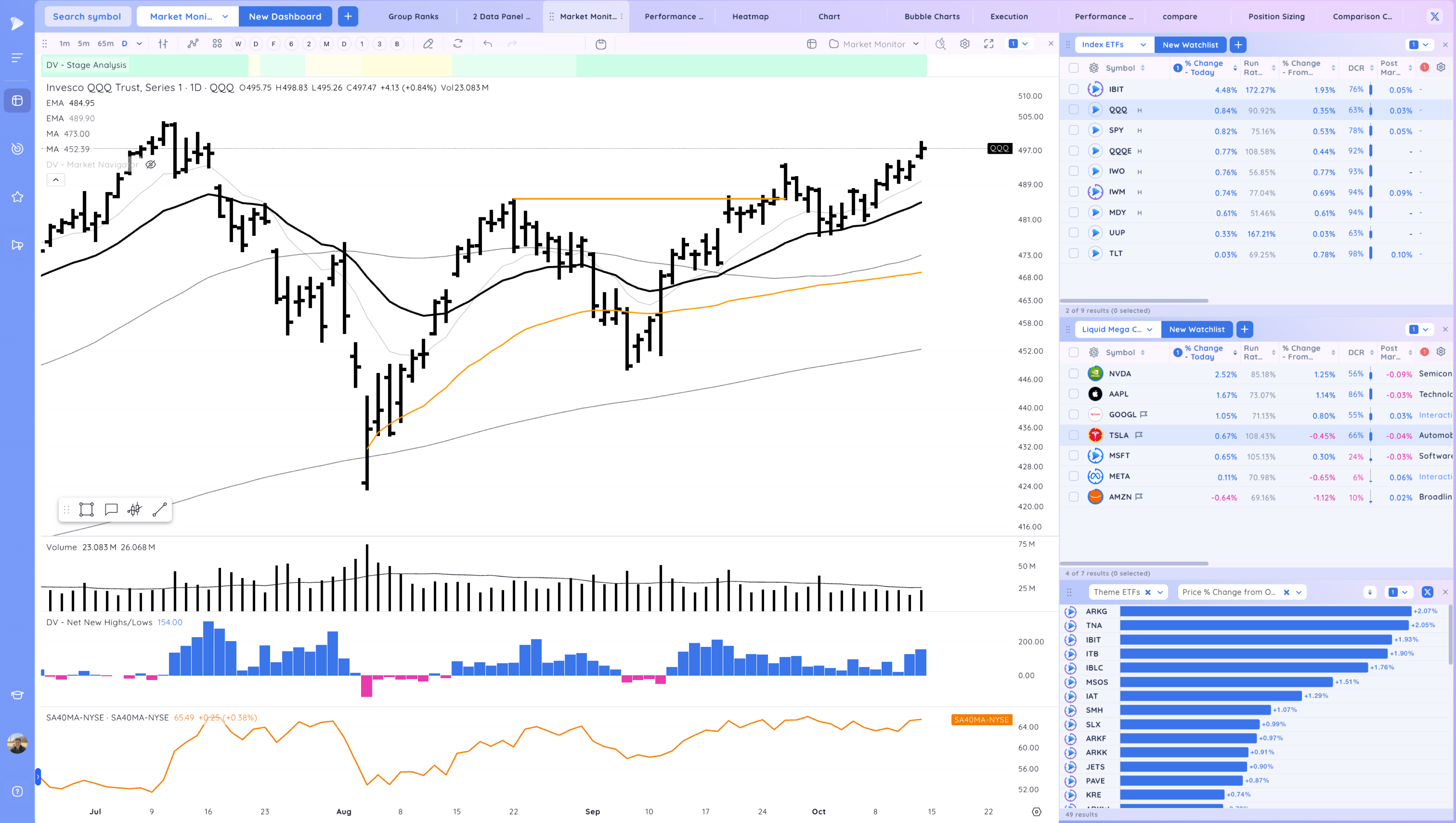Viewport: 1456px width, 823px height.
Task: Open the Theme ETFs dropdown
Action: 1160,592
